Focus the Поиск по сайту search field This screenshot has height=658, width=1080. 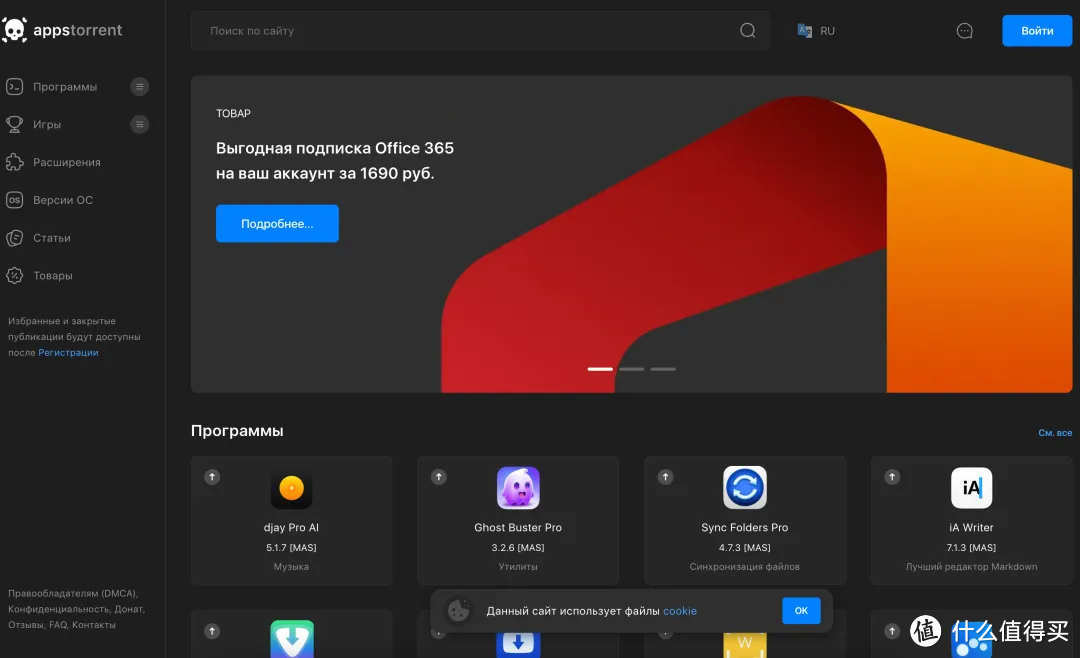pyautogui.click(x=479, y=31)
